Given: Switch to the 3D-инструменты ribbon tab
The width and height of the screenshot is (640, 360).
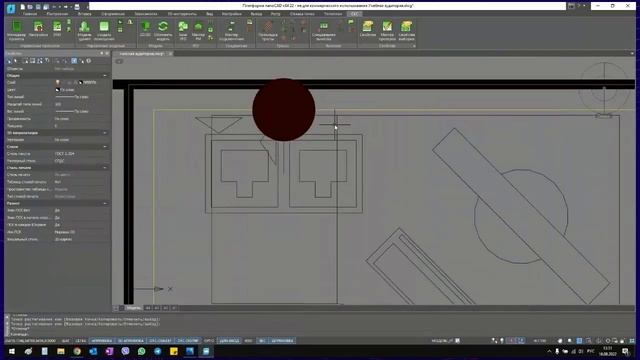Looking at the screenshot, I should (182, 14).
